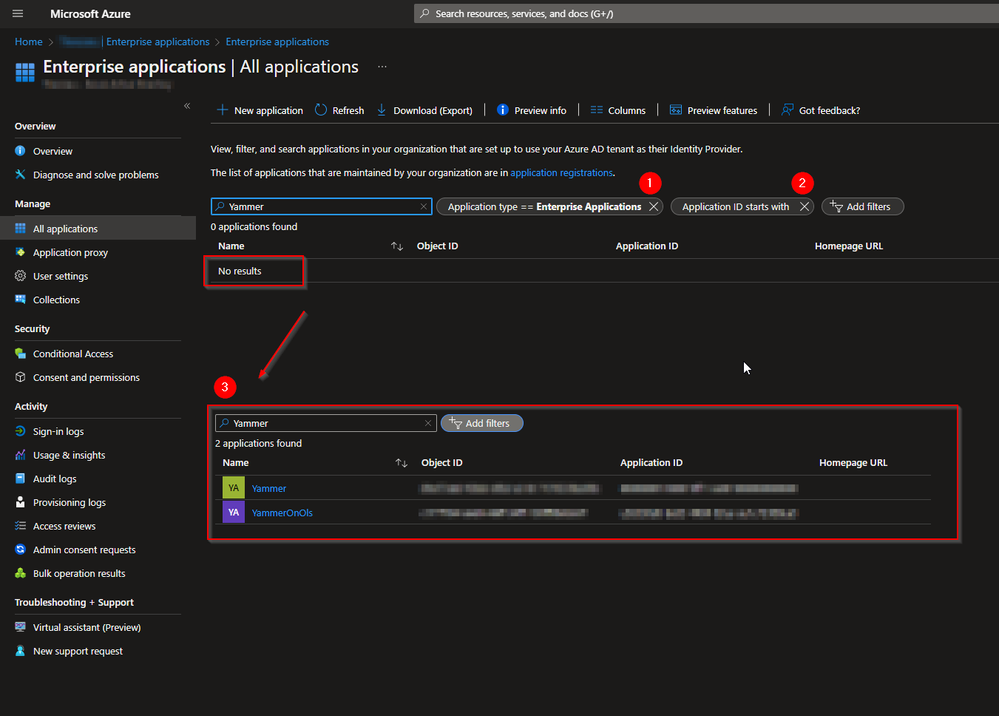Open New support request
The width and height of the screenshot is (999, 716).
[78, 651]
